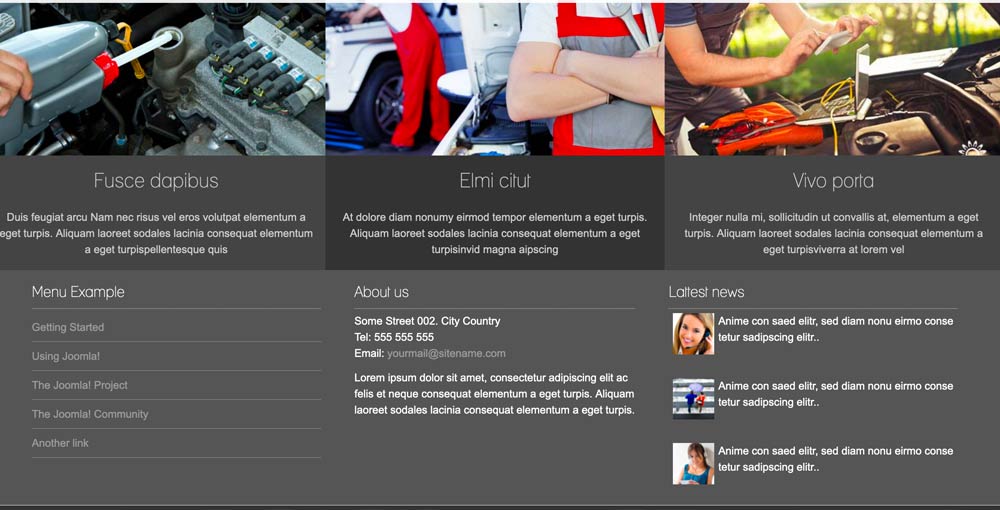This screenshot has width=1000, height=510.
Task: Visit The Joomla! Community link
Action: 90,414
